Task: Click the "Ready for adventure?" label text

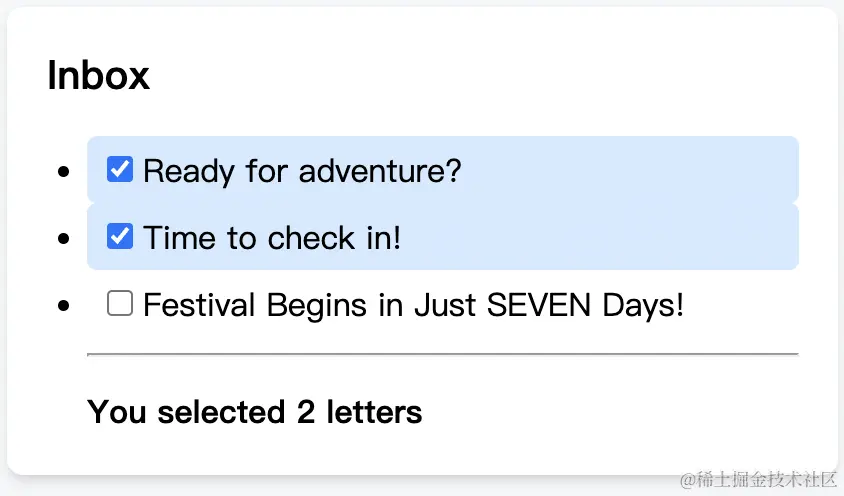Action: pos(302,171)
